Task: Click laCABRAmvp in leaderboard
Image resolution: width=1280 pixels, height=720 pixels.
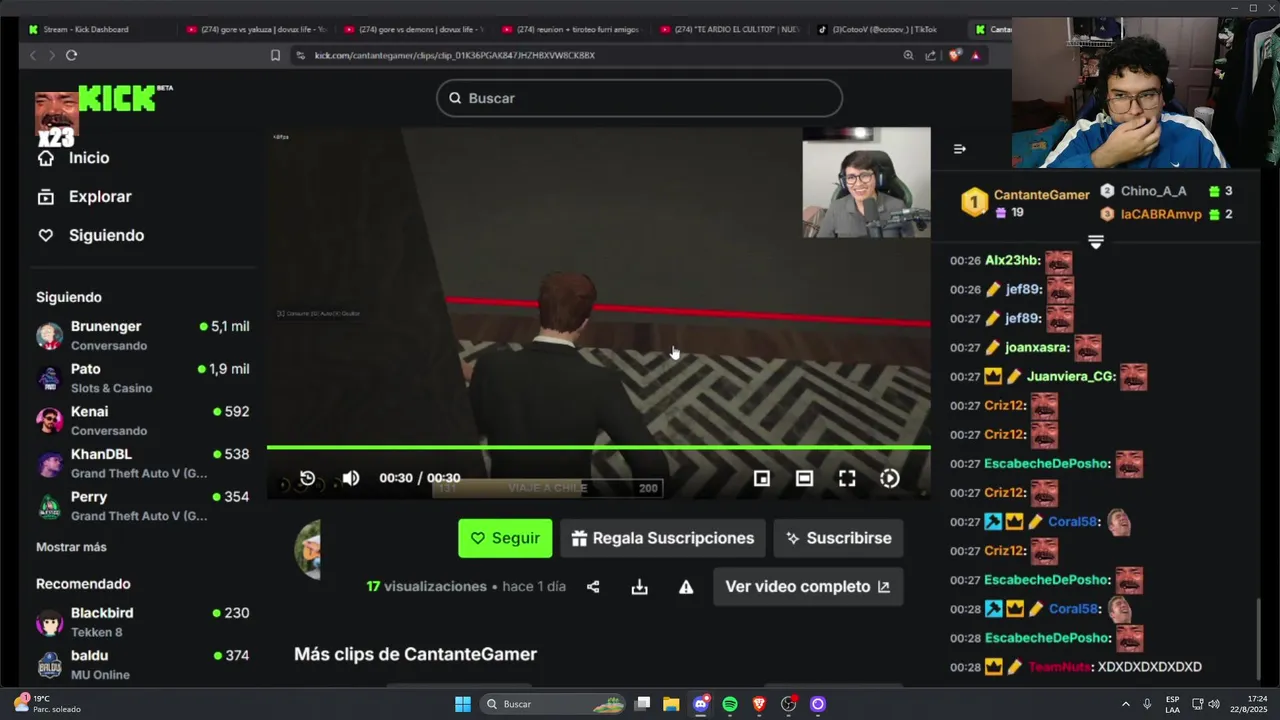Action: (x=1161, y=214)
